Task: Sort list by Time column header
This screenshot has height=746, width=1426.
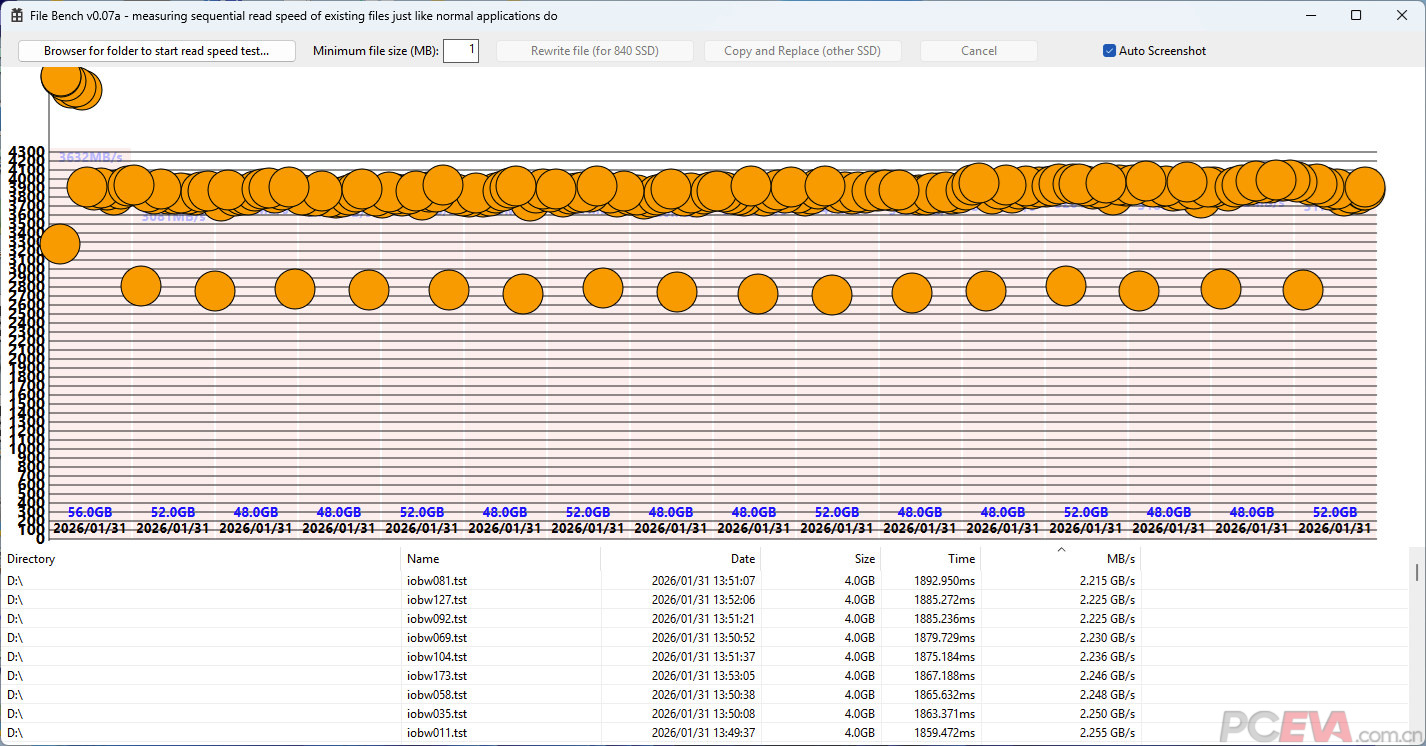Action: coord(930,559)
